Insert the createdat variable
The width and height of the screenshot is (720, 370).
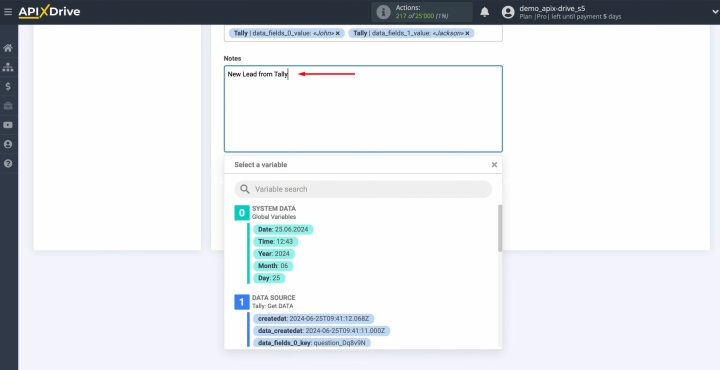(314, 319)
